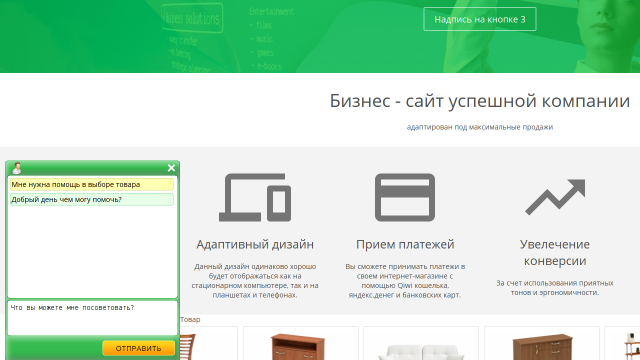This screenshot has height=360, width=640.
Task: Click the credit card payment icon
Action: [x=405, y=198]
